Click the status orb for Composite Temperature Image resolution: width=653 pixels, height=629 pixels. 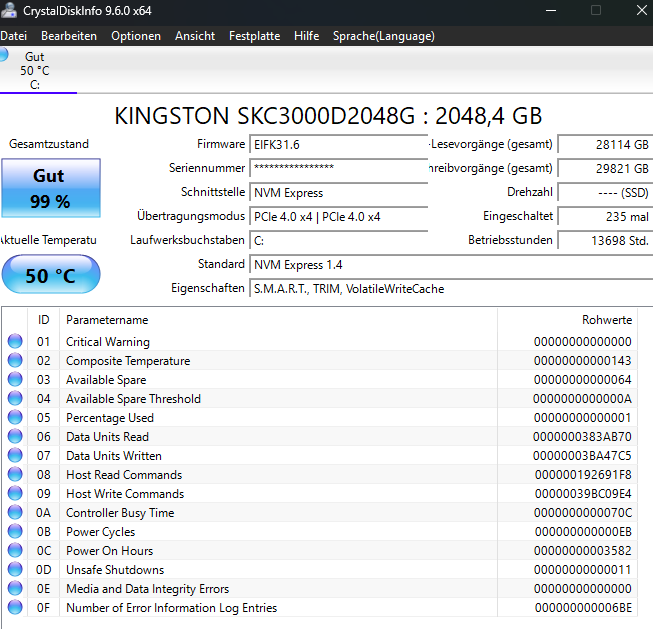tap(15, 360)
